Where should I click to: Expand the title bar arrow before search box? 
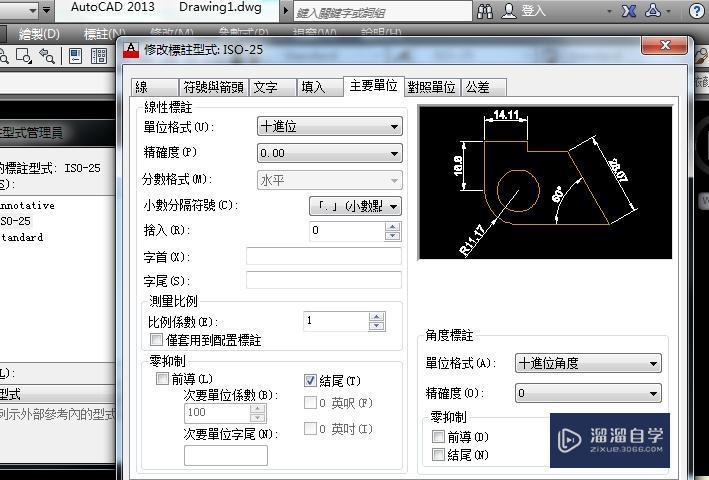click(x=286, y=10)
